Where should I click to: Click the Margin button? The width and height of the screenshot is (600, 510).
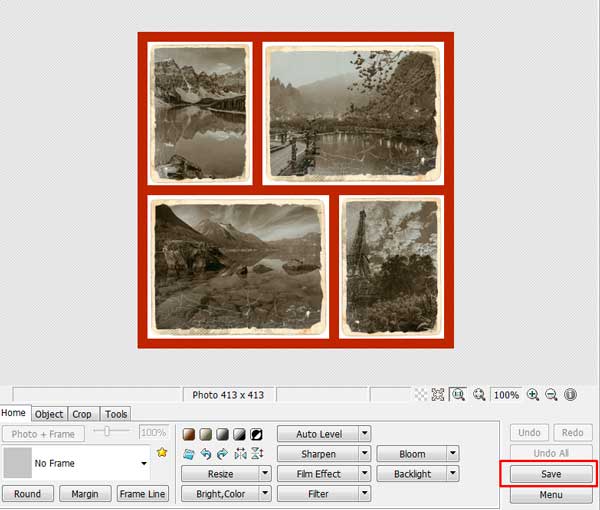pyautogui.click(x=85, y=494)
